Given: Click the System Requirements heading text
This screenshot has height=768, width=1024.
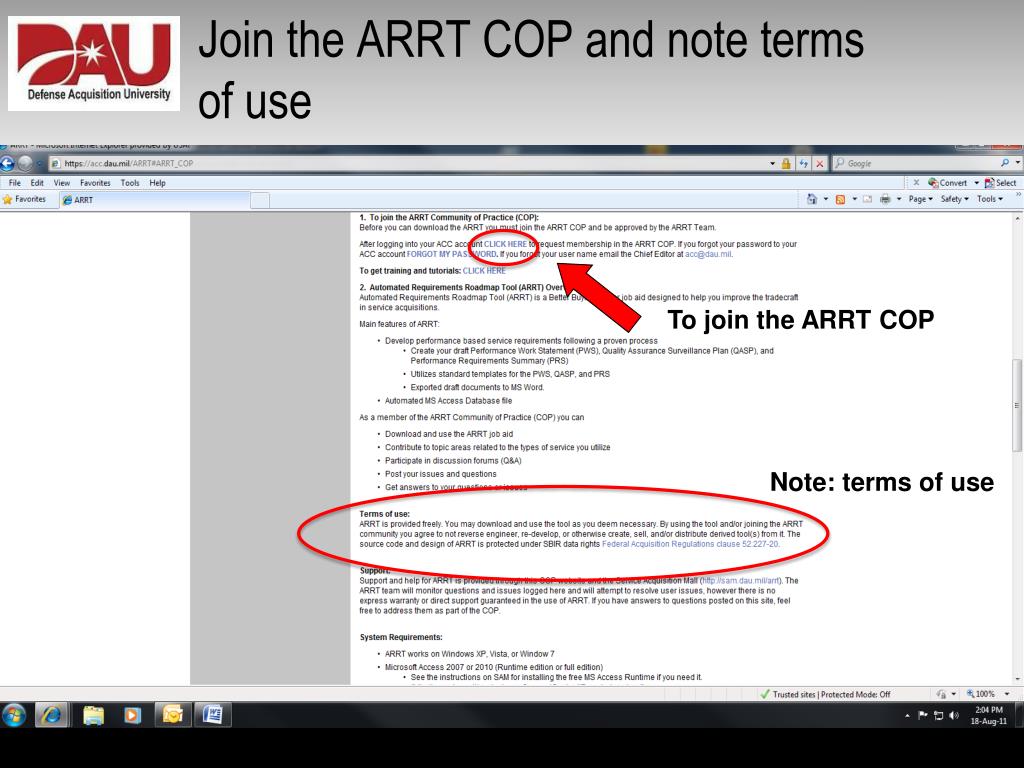Looking at the screenshot, I should tap(401, 637).
